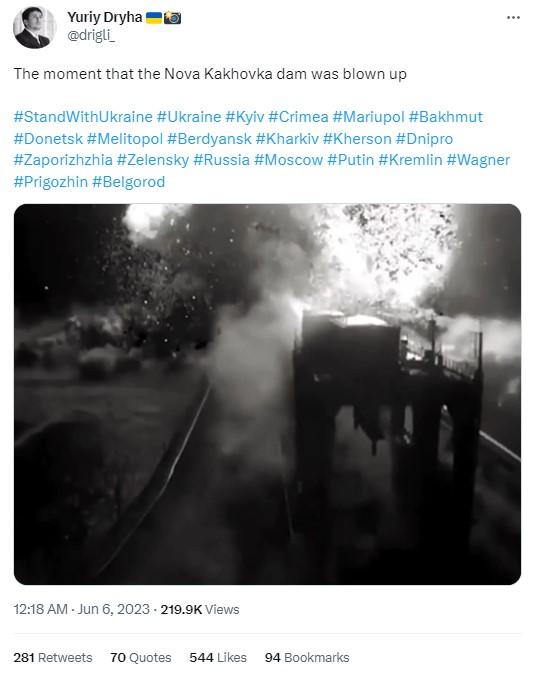The image size is (533, 679).
Task: Open the #StandWithUkraine hashtag
Action: 83,117
